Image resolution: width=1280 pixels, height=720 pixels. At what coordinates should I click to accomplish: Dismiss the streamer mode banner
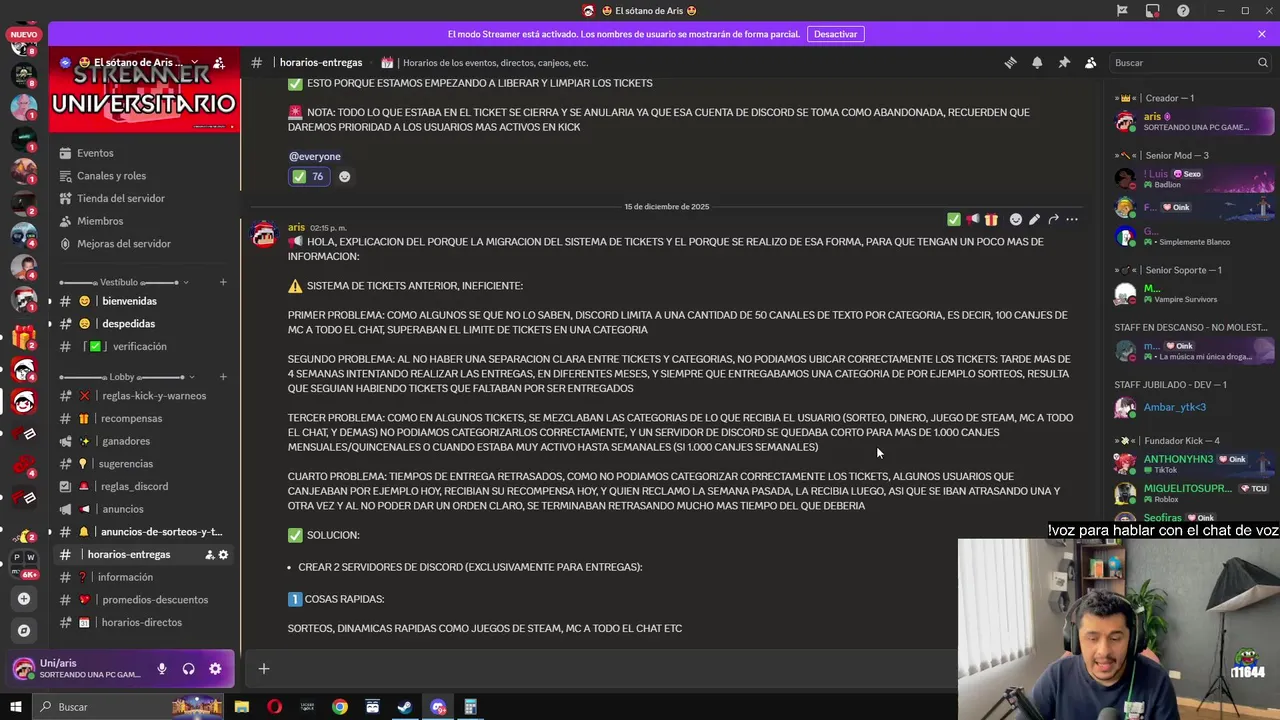(1262, 34)
